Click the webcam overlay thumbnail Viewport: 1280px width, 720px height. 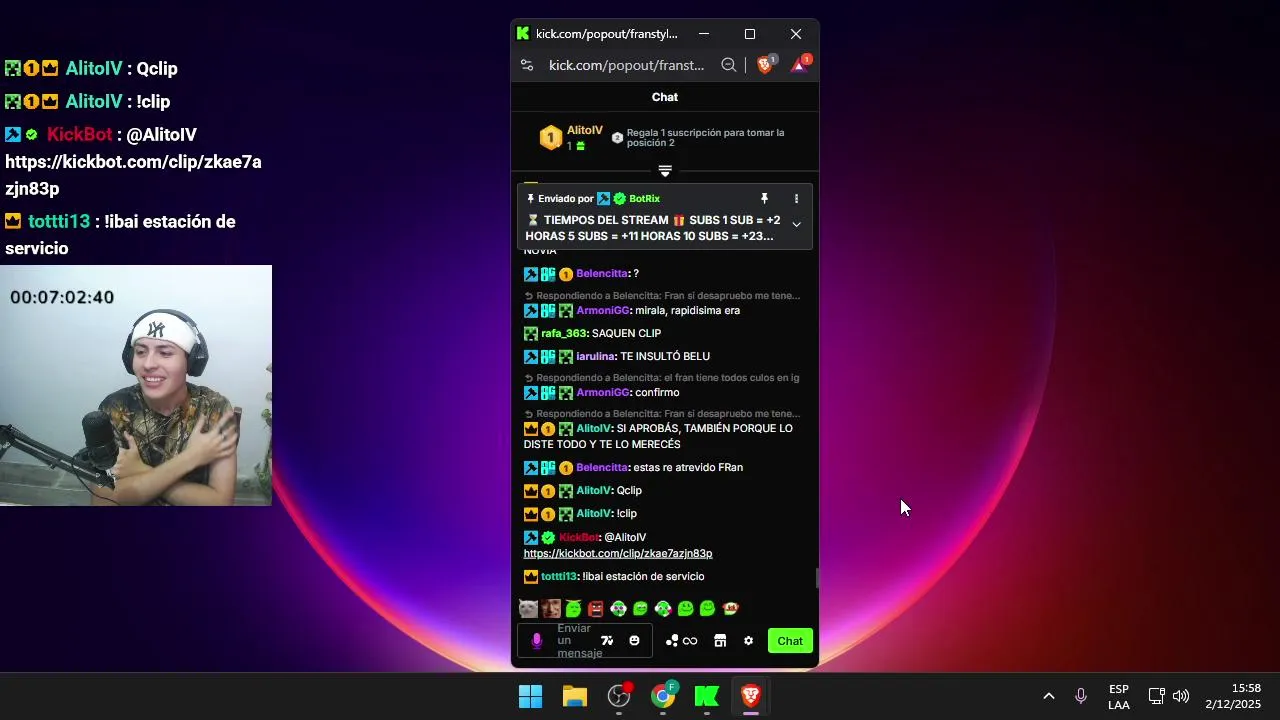point(136,385)
